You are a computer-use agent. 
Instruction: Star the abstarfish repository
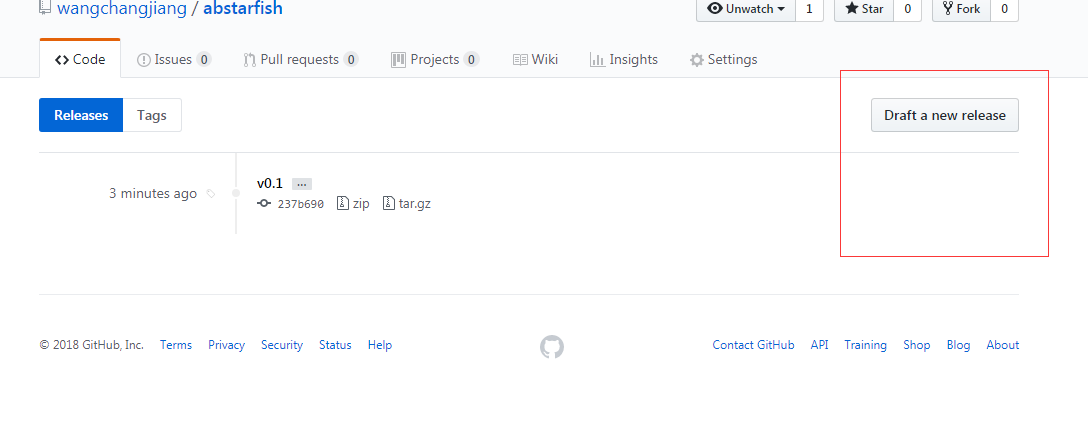[864, 9]
